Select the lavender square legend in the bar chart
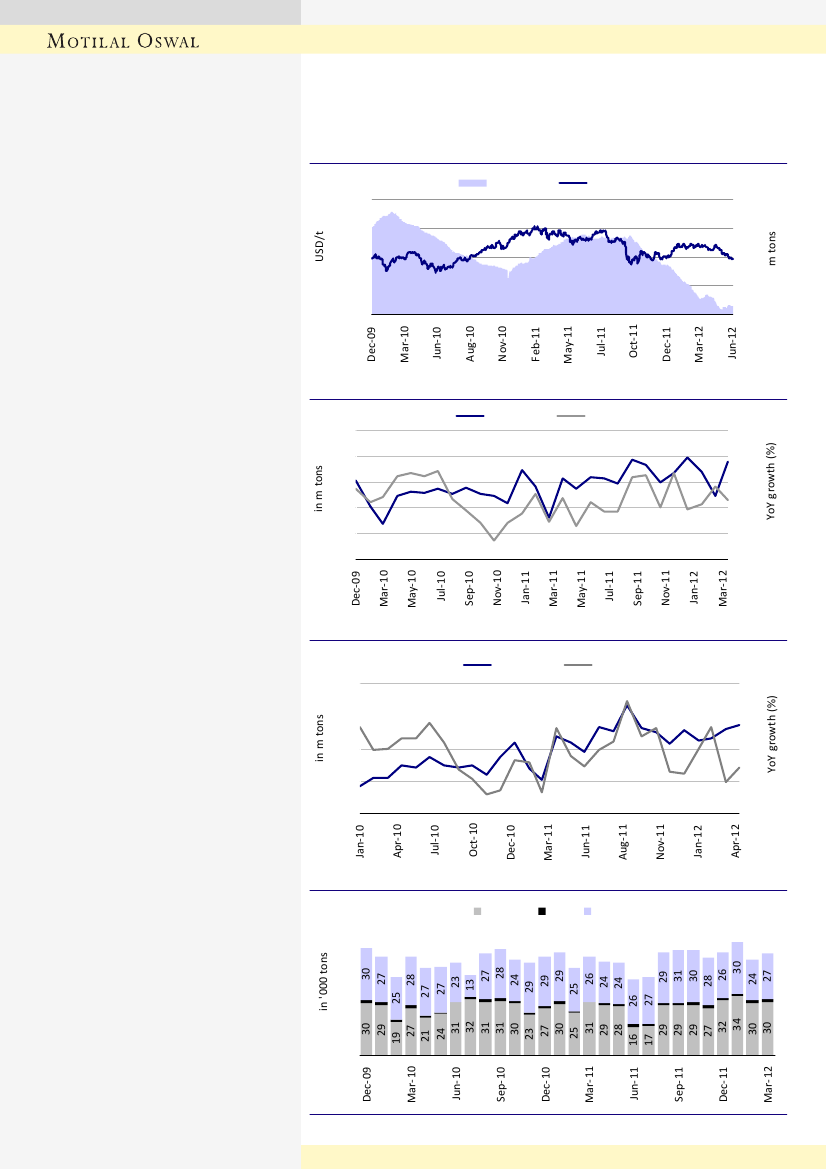The width and height of the screenshot is (826, 1169). point(587,911)
